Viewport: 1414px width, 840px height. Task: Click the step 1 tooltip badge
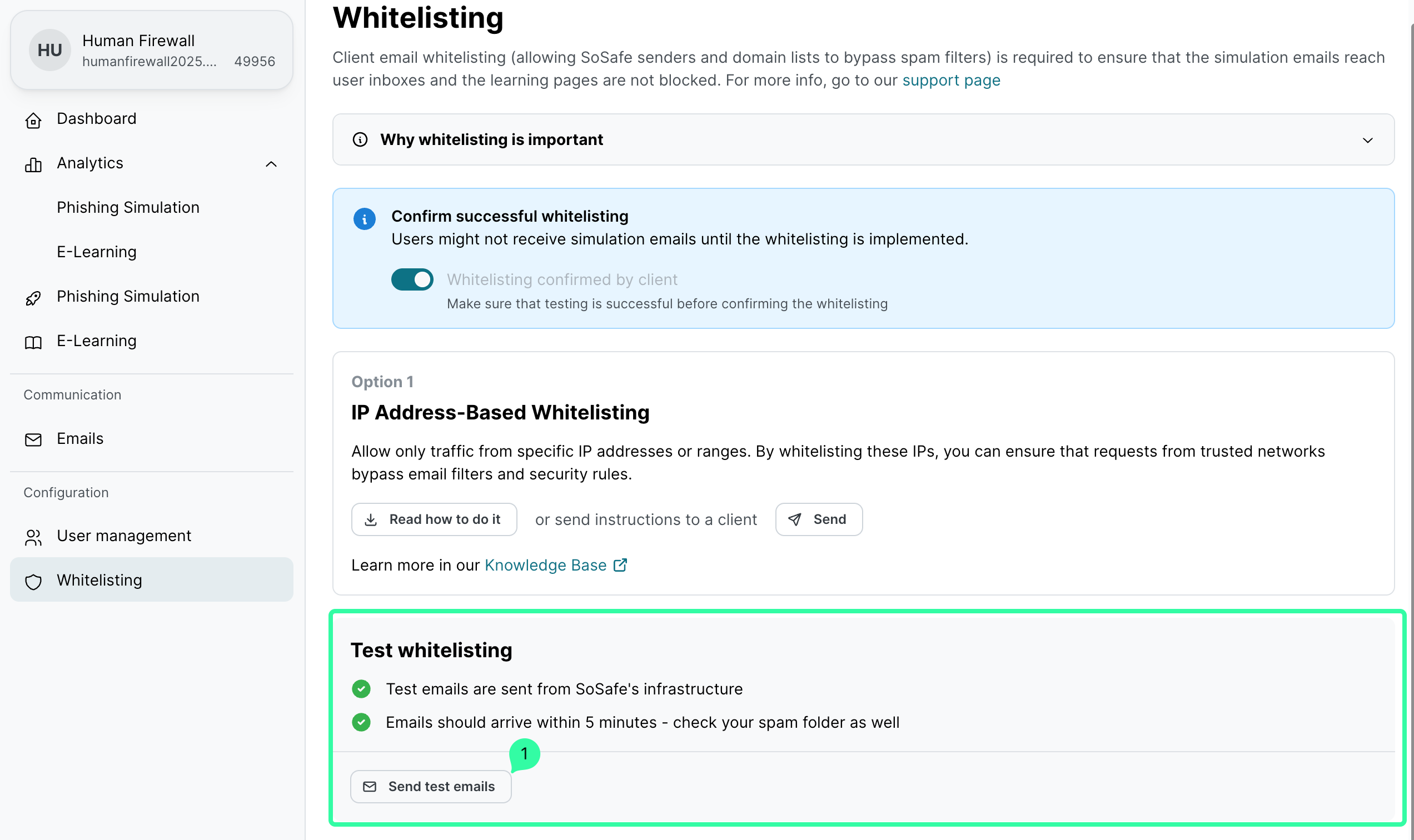tap(524, 753)
